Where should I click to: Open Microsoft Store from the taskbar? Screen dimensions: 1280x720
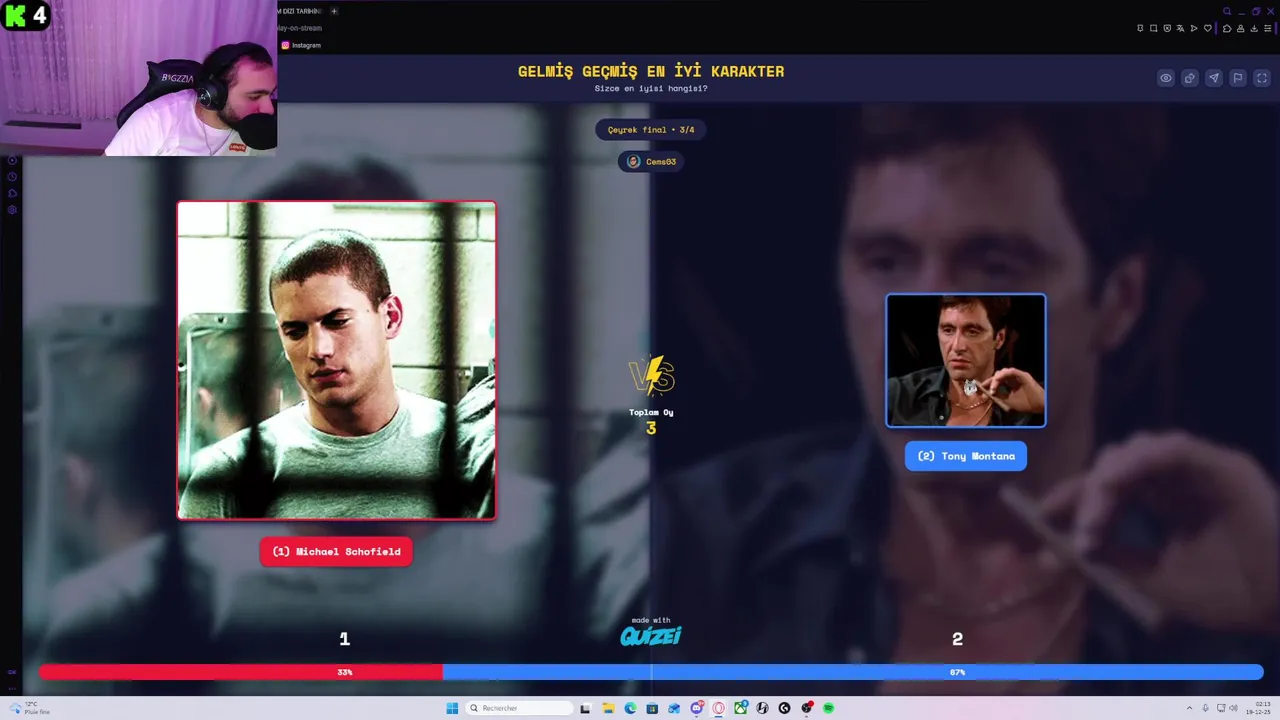(652, 708)
